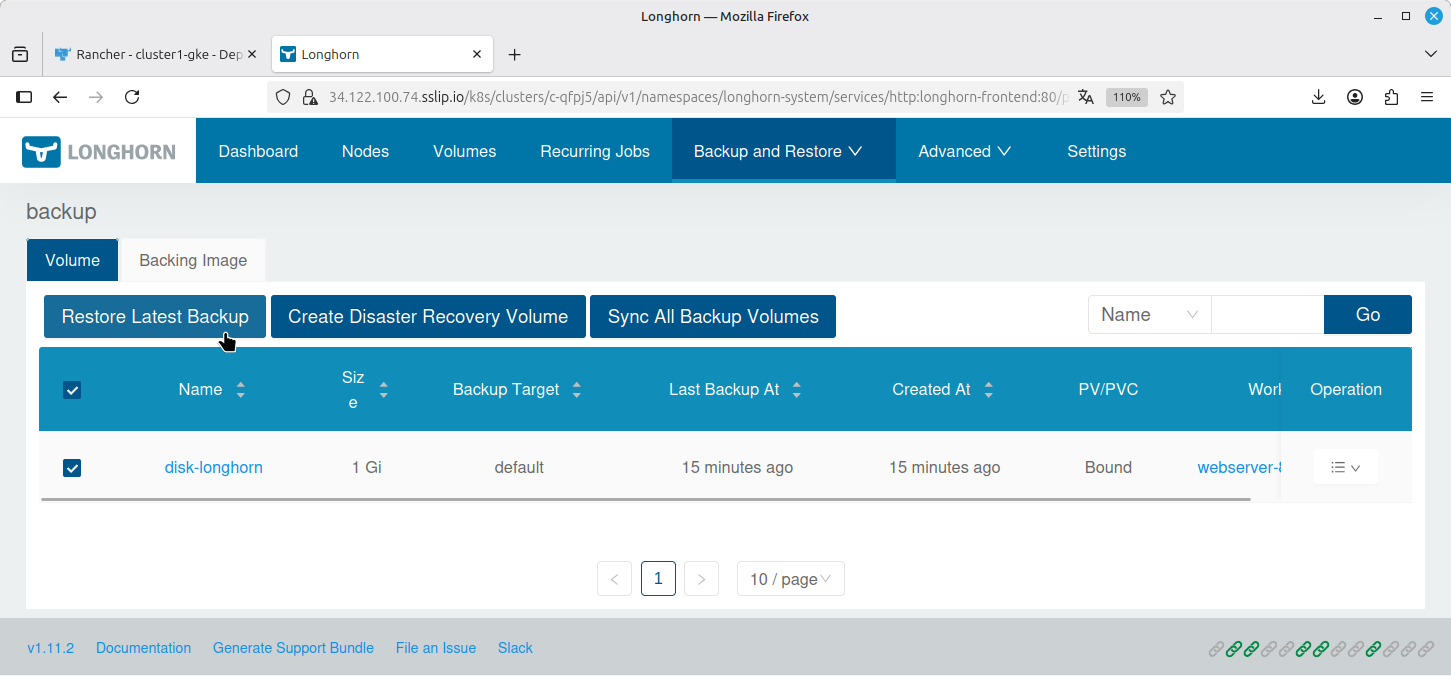
Task: Change the 10 / page size dropdown
Action: pyautogui.click(x=790, y=579)
